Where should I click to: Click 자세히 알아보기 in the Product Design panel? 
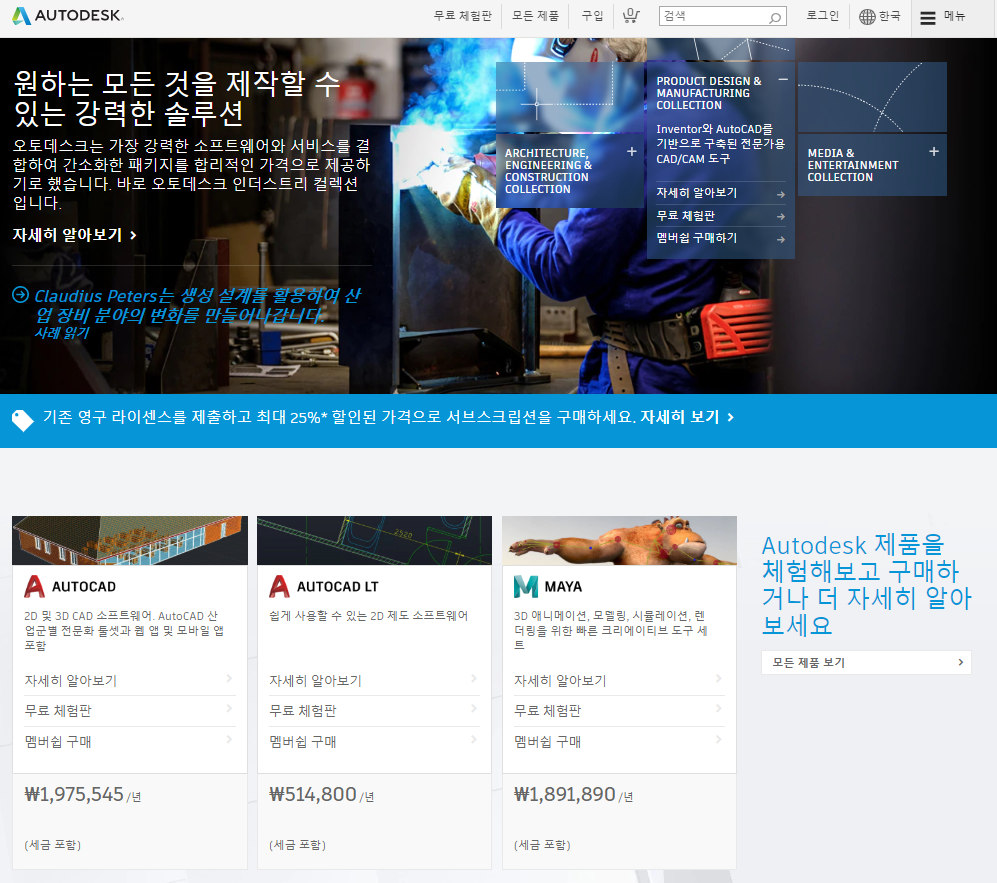(x=697, y=193)
